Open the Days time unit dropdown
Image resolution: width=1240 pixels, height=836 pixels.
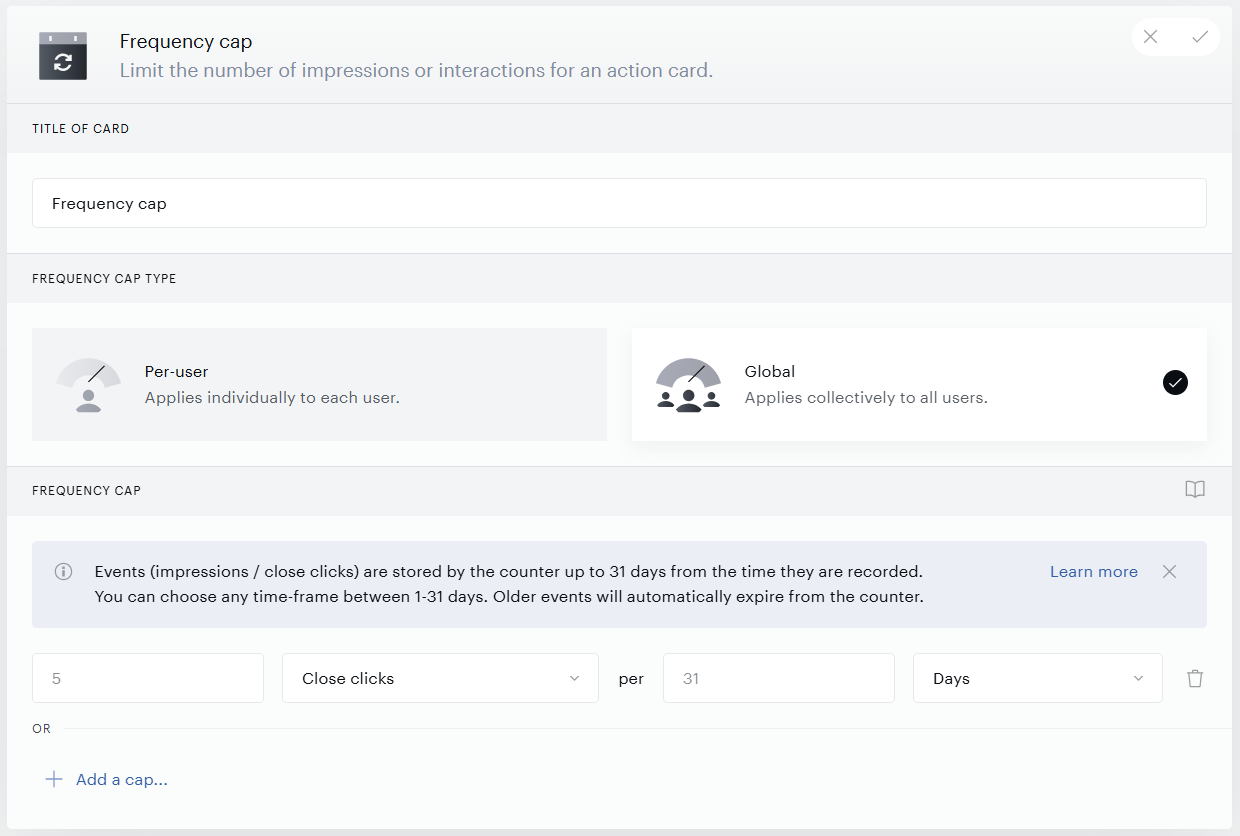(1038, 678)
